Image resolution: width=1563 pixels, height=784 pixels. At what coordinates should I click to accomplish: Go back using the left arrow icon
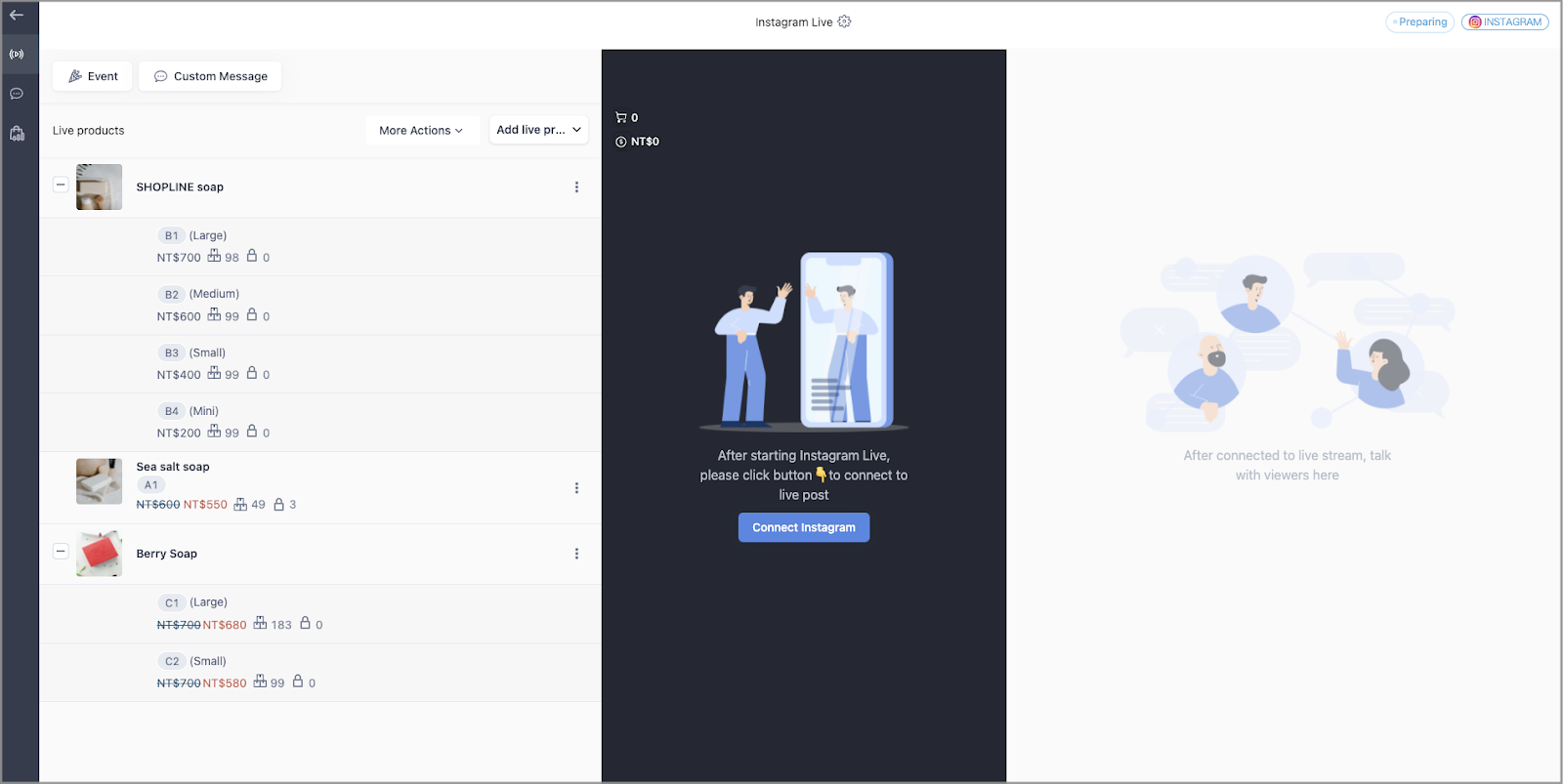tap(17, 15)
